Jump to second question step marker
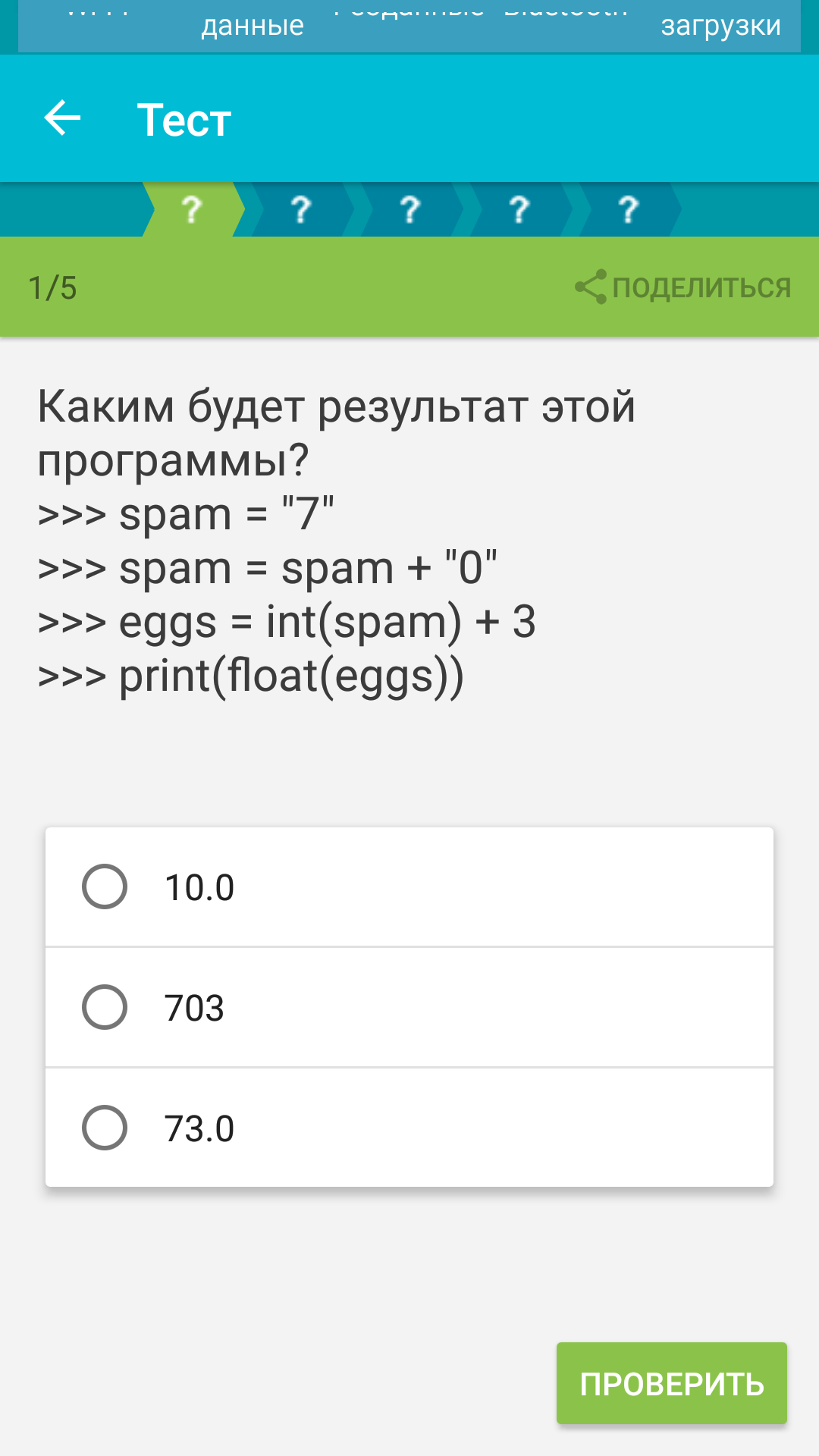Viewport: 819px width, 1456px height. tap(301, 209)
